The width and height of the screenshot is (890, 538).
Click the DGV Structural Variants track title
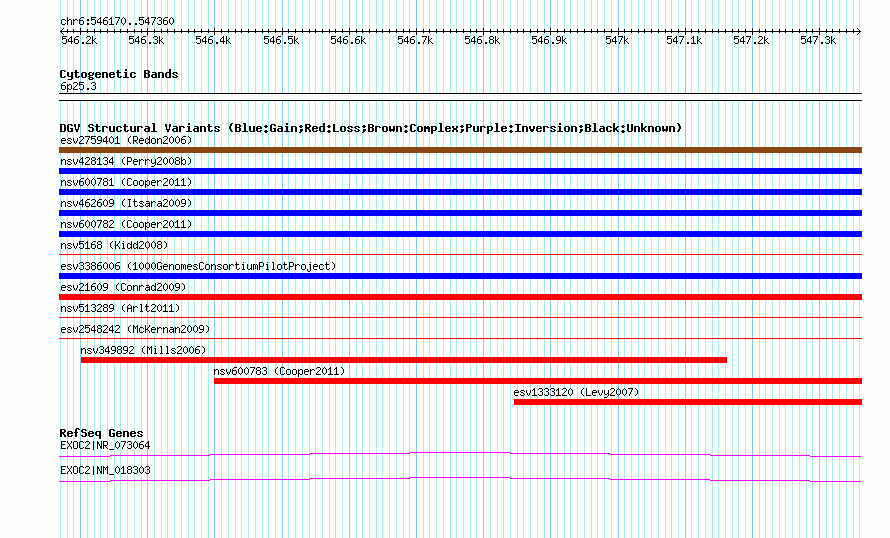pos(371,128)
